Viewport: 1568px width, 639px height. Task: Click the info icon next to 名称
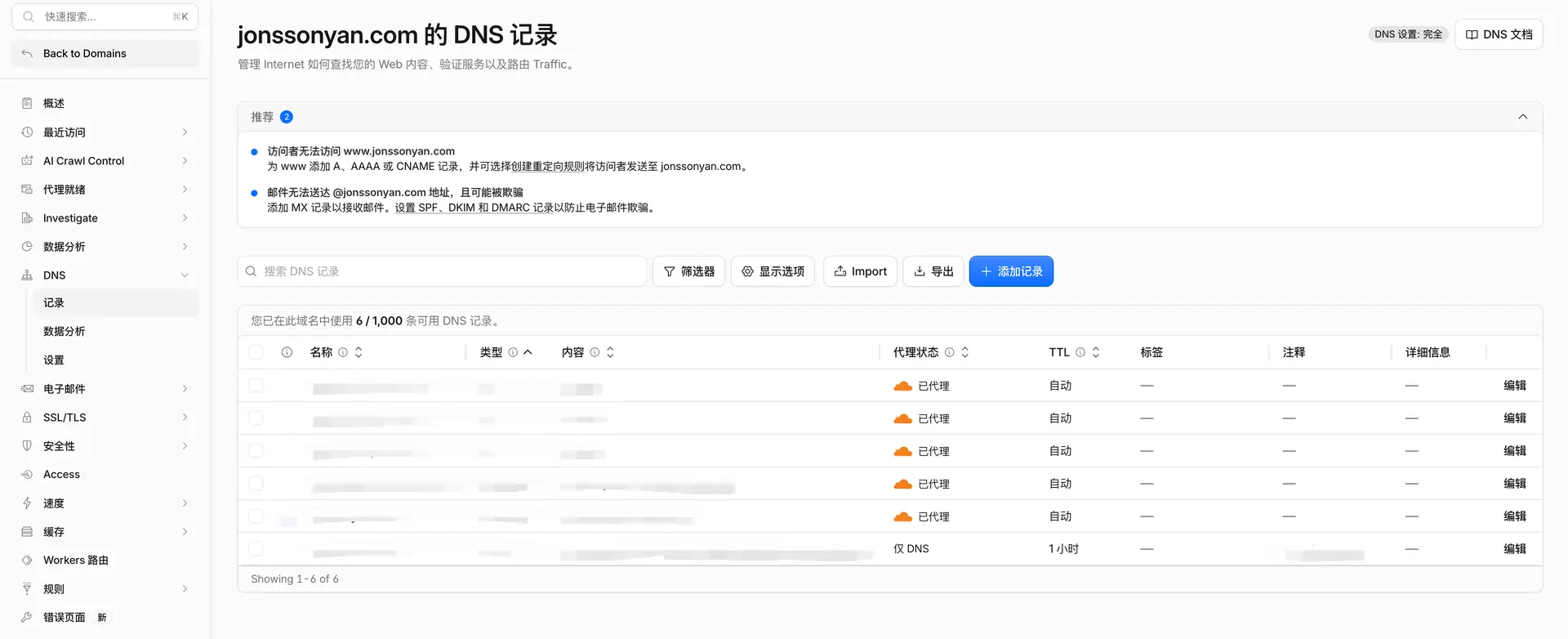343,352
